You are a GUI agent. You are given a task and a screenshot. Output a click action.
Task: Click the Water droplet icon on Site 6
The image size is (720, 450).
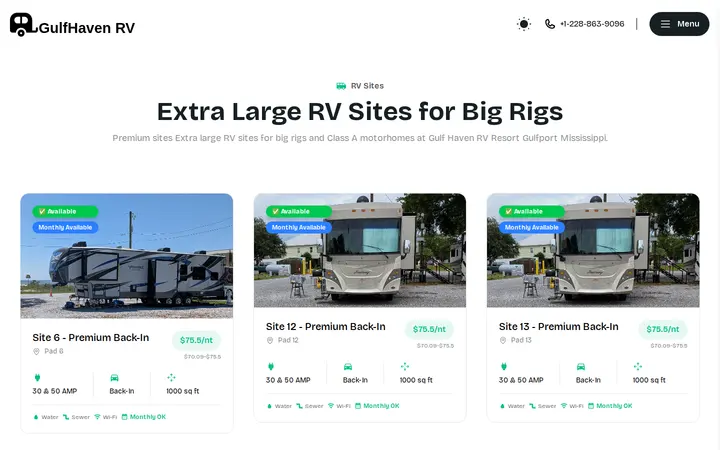pos(36,417)
